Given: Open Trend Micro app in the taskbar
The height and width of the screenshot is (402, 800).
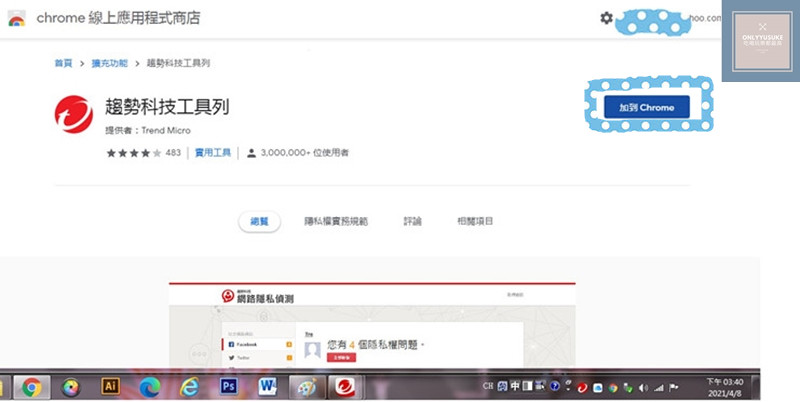Looking at the screenshot, I should [x=345, y=388].
